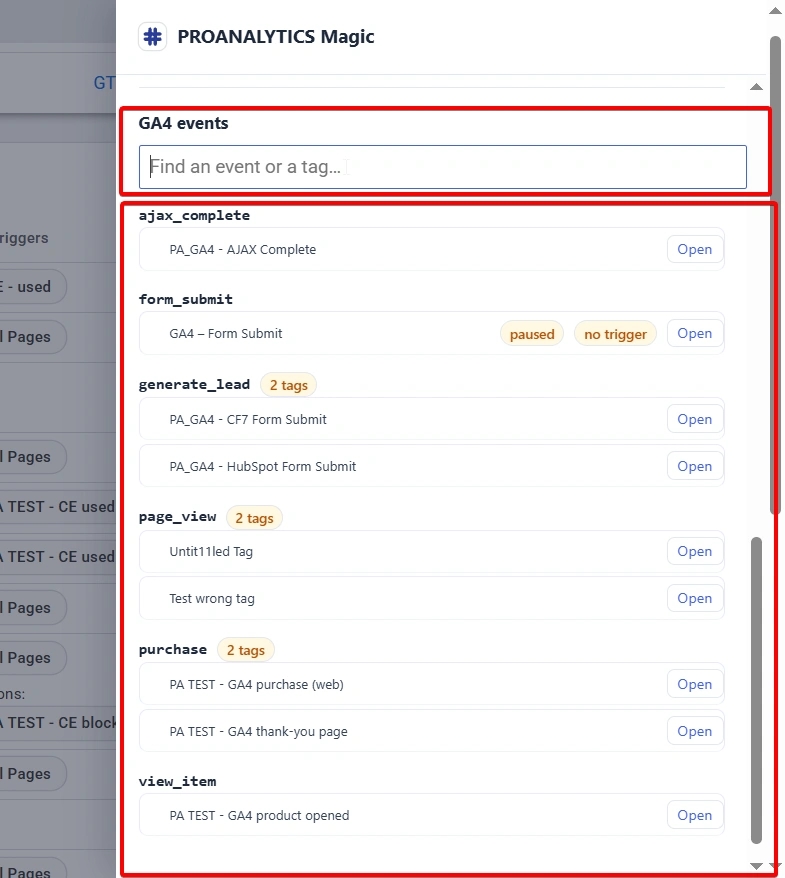Click the no trigger badge

pos(615,334)
